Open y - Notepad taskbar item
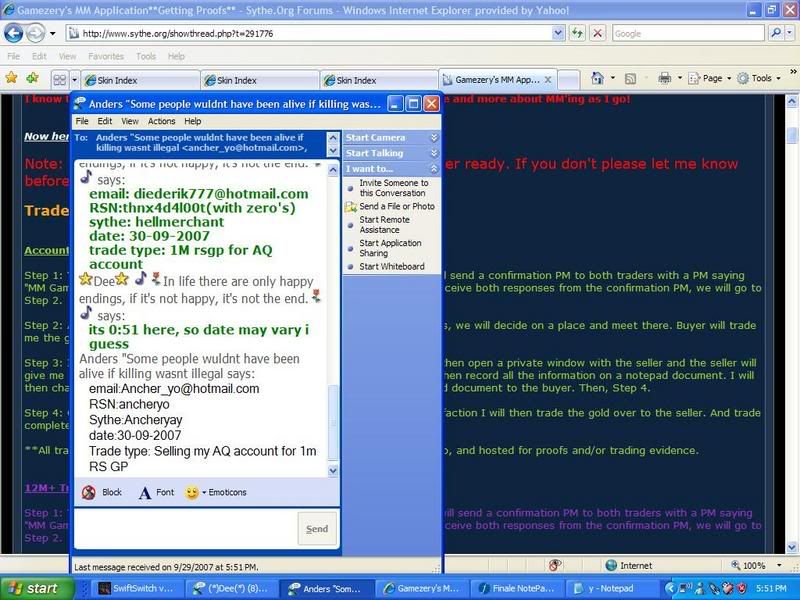This screenshot has width=800, height=600. 611,588
